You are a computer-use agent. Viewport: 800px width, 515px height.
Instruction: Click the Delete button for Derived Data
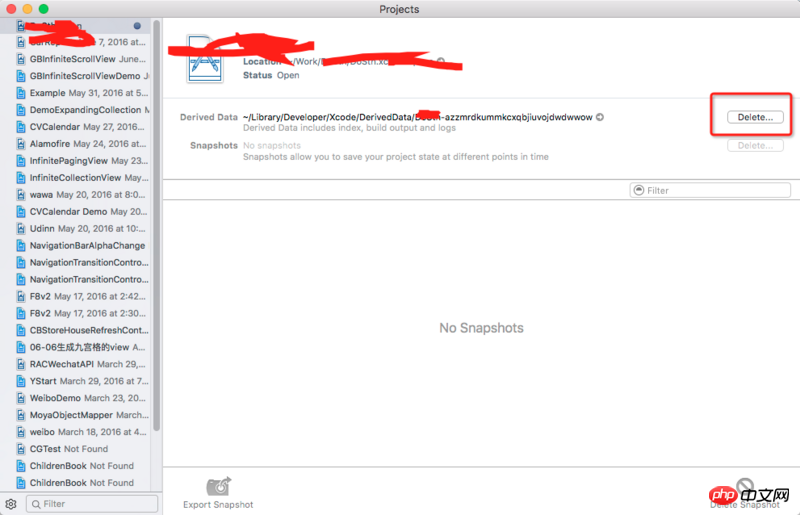click(755, 117)
